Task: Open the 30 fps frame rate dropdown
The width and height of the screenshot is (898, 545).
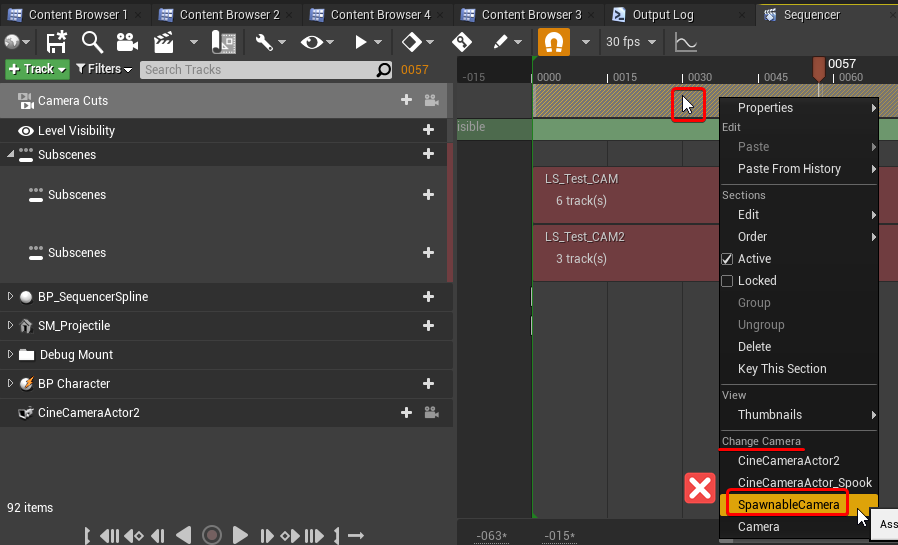Action: (631, 42)
